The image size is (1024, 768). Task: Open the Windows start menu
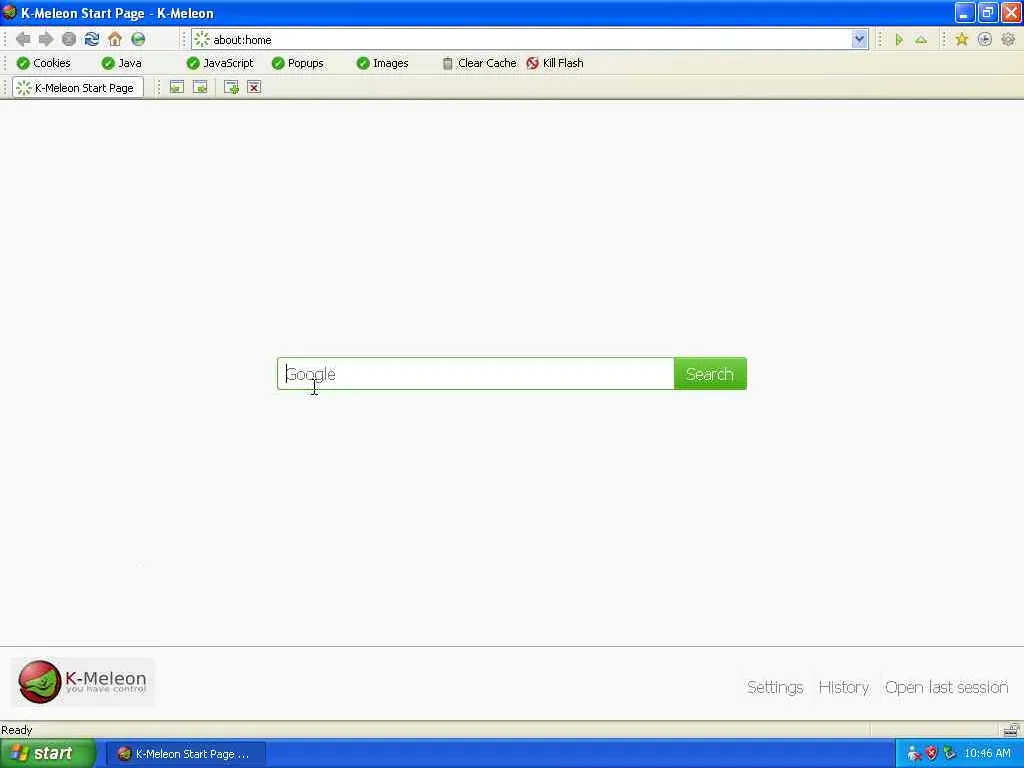[x=46, y=754]
